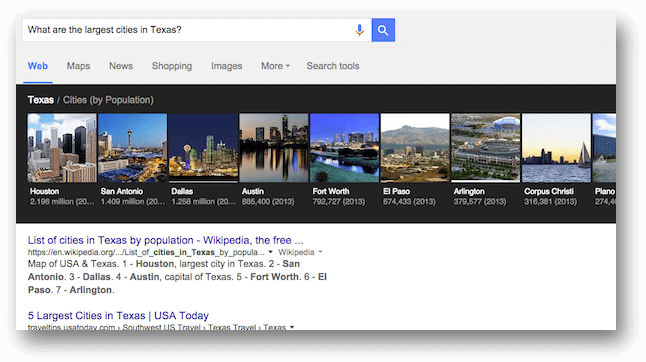Click the 379,577 (2013) population text
This screenshot has width=646, height=362.
click(x=480, y=202)
